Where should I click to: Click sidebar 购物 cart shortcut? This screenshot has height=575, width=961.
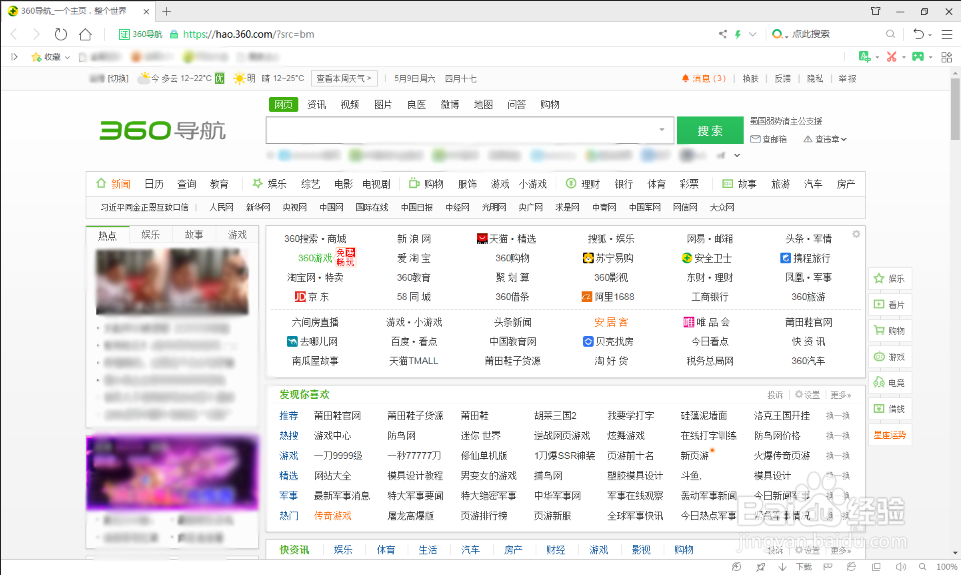point(890,330)
